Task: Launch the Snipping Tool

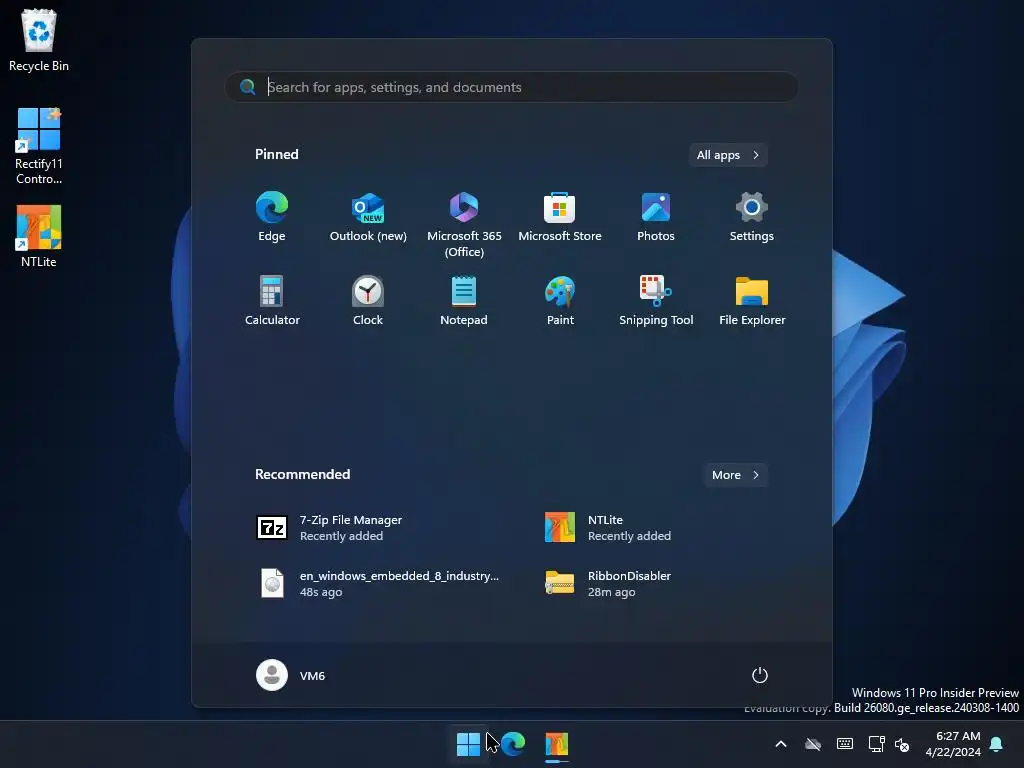Action: (656, 301)
